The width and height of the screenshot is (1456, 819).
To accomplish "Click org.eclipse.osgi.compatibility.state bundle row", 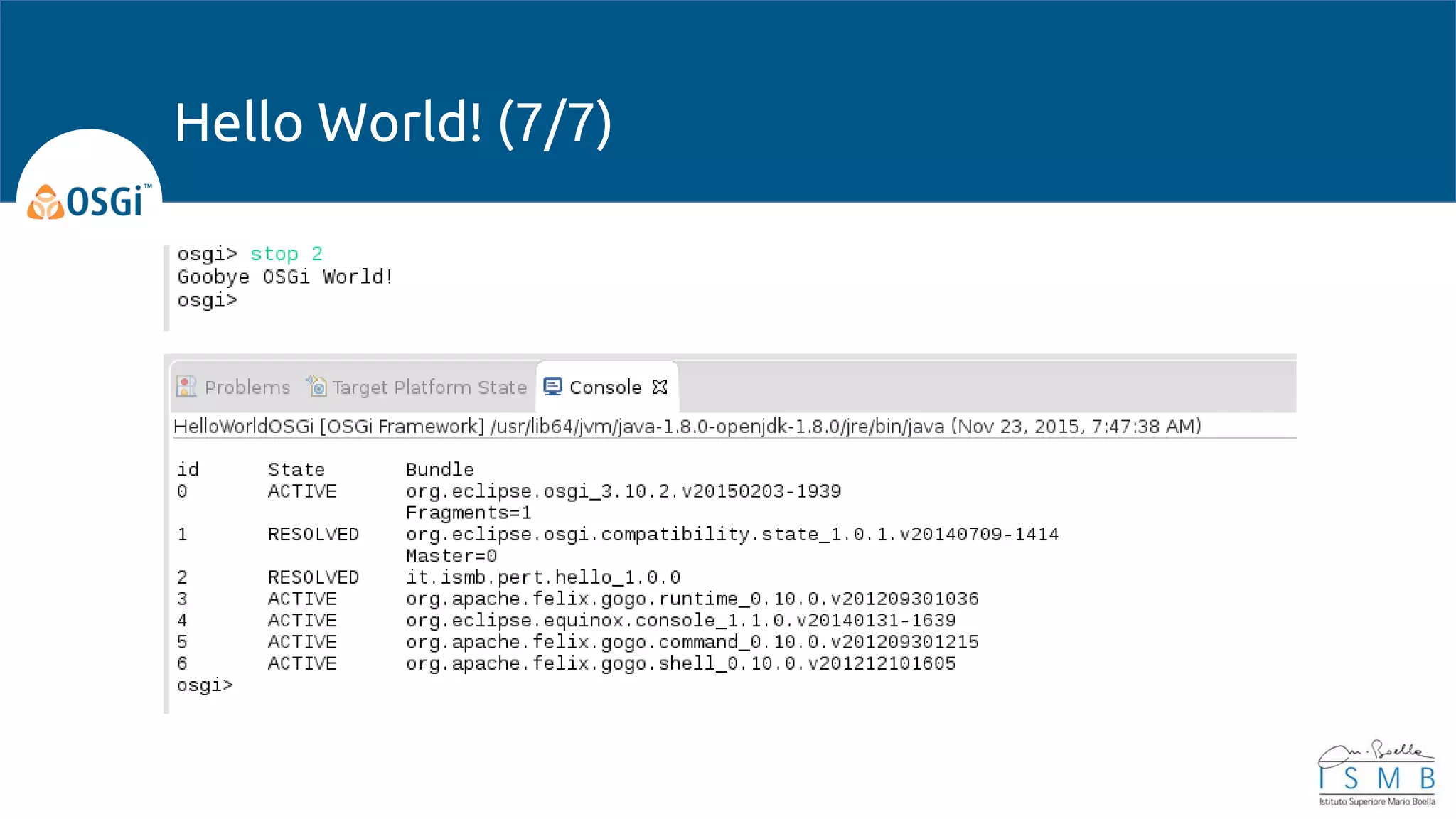I will 732,534.
